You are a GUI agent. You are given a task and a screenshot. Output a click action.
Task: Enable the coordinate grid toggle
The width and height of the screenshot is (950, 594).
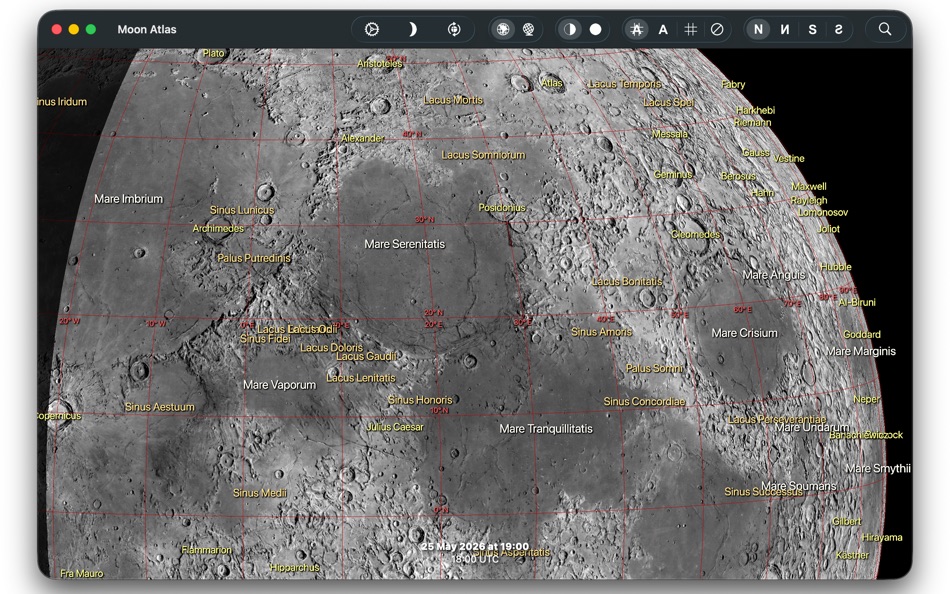click(x=690, y=29)
